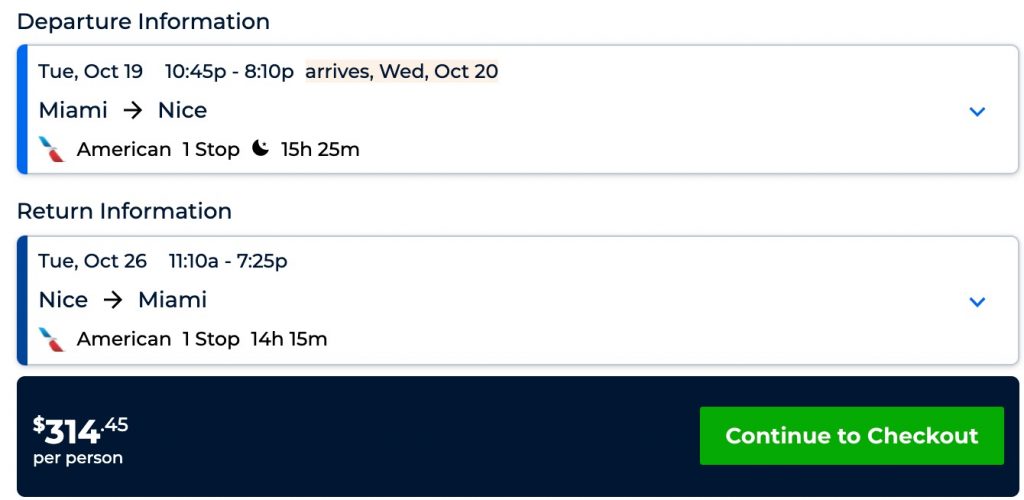Click the return date Tue, Oct 26
The image size is (1024, 500).
click(93, 261)
